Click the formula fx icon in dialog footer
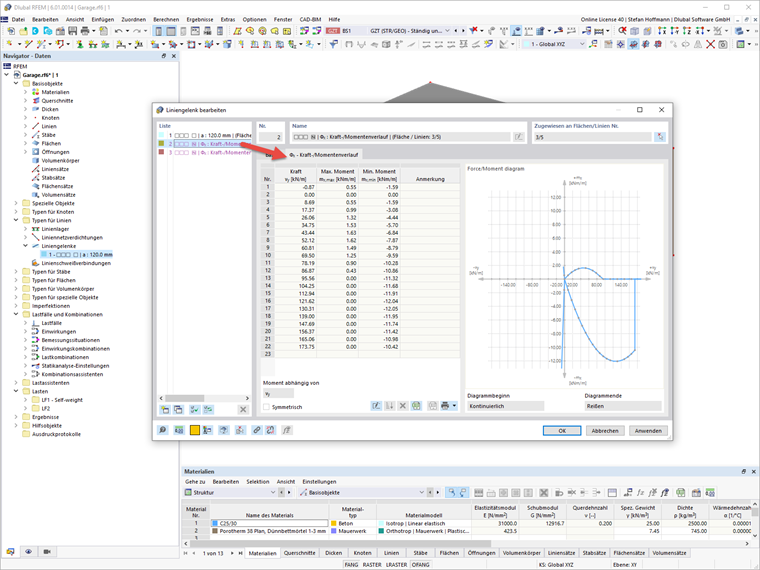Viewport: 760px width, 570px height. pyautogui.click(x=287, y=430)
